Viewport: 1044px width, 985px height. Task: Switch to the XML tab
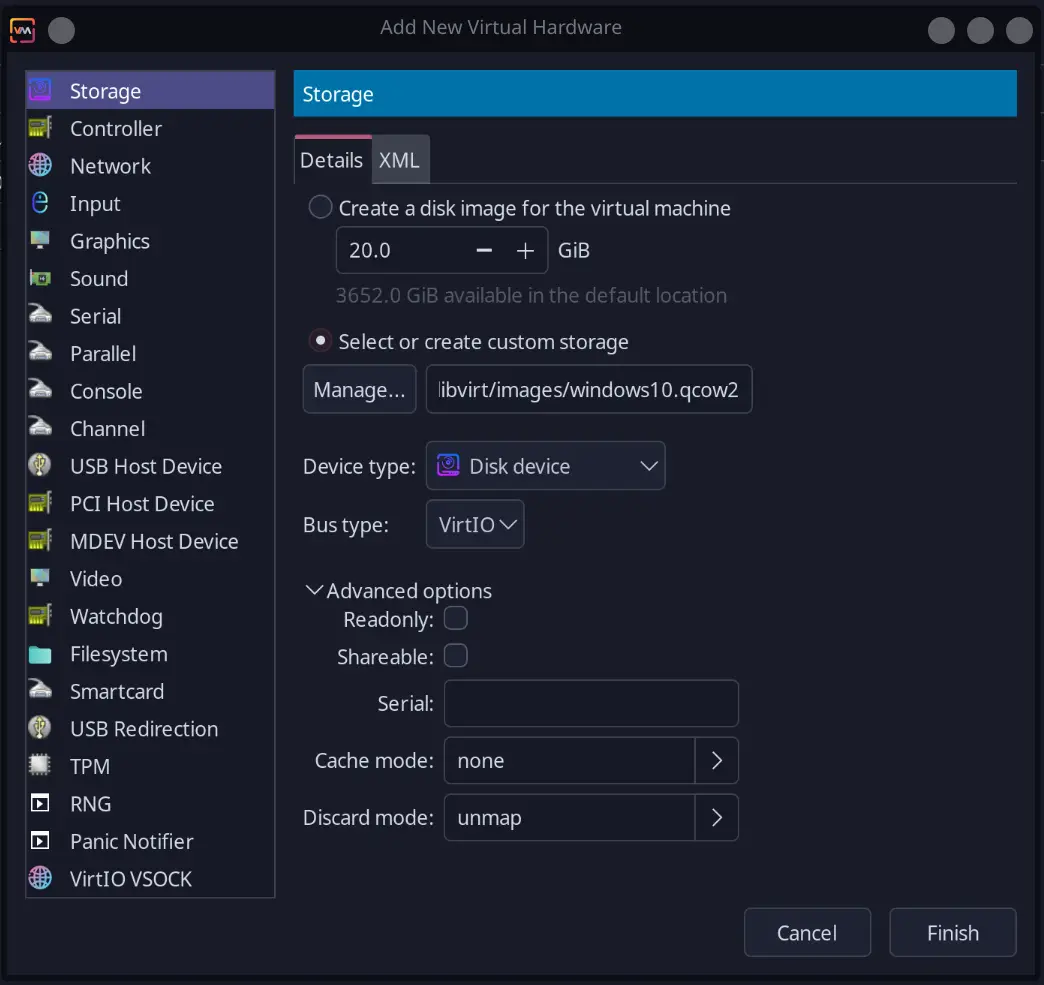pos(400,159)
